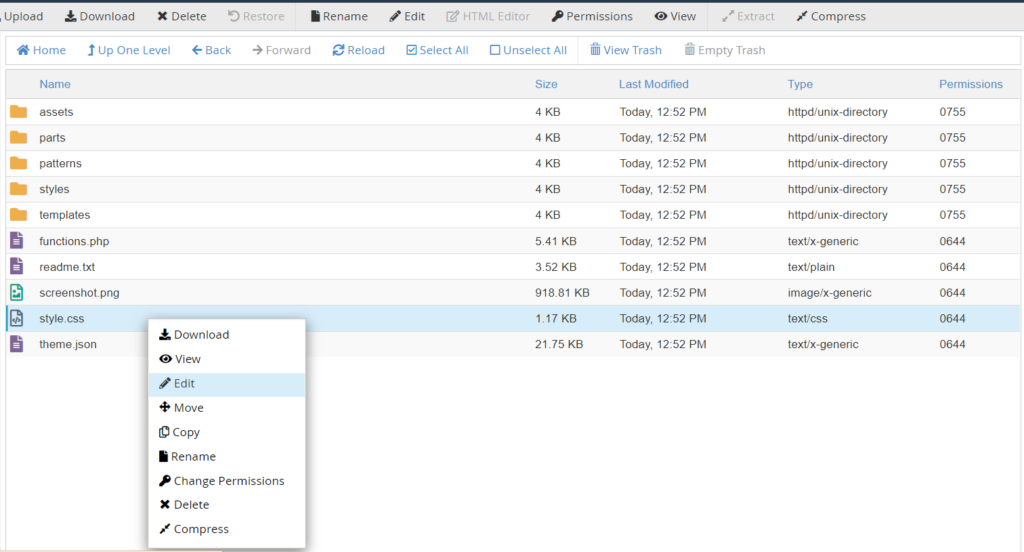
Task: Select the functions.php file name
Action: (x=74, y=241)
